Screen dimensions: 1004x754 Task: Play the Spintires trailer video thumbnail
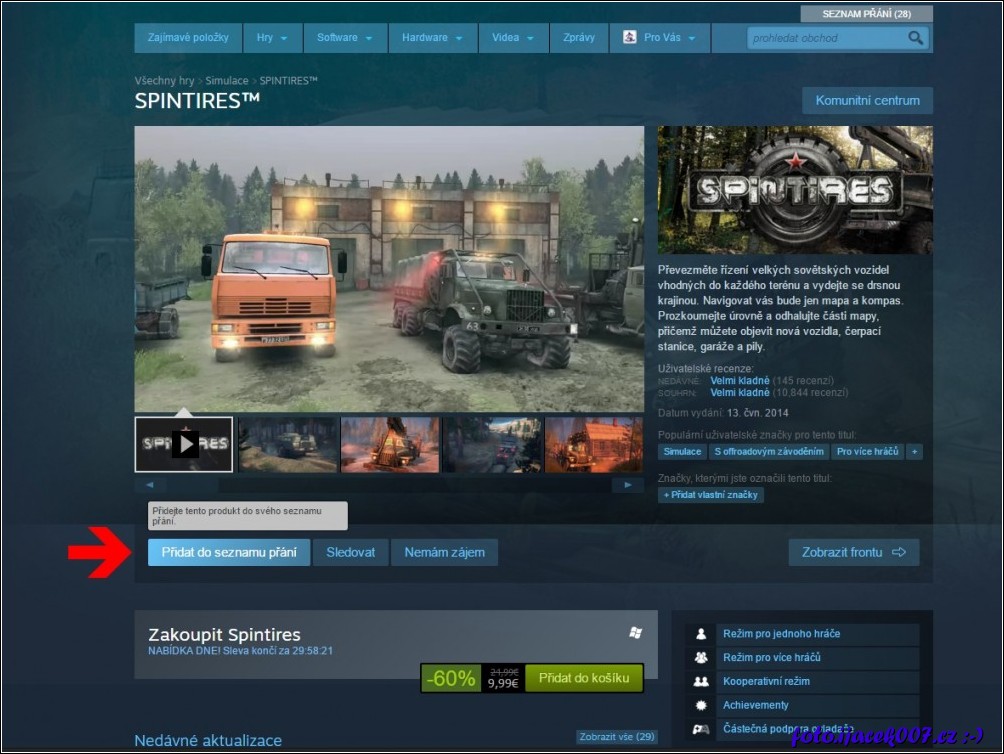[184, 444]
